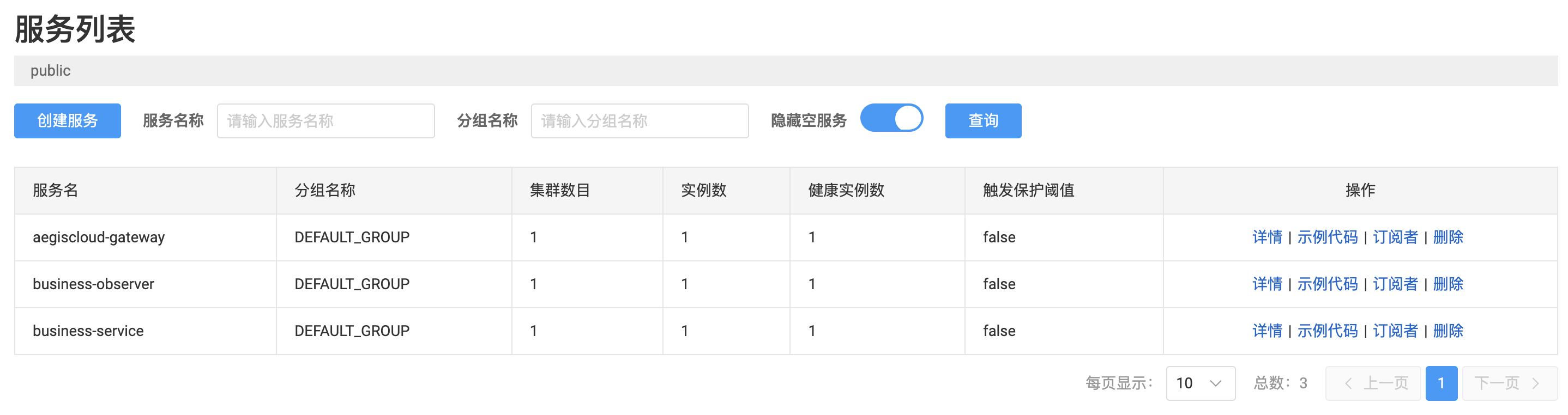Click the 创建服务 button

tap(67, 121)
